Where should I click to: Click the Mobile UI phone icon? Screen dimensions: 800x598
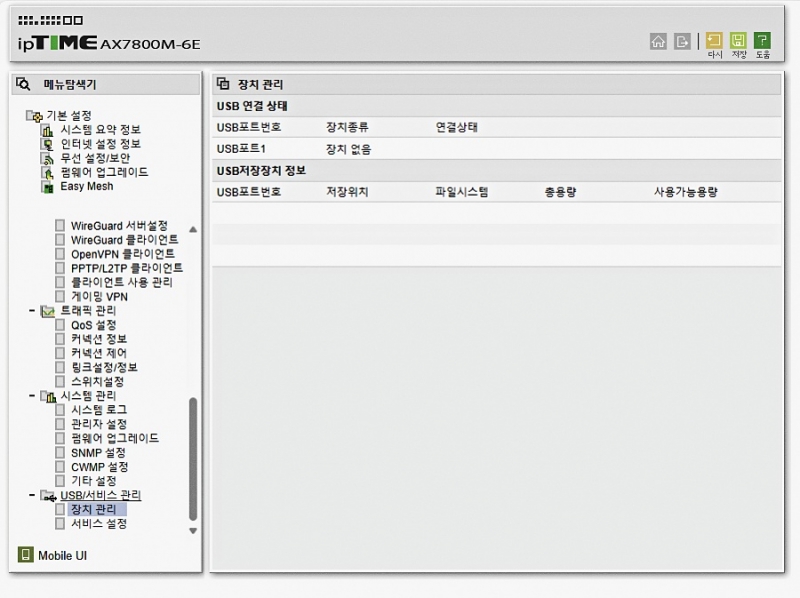[25, 555]
